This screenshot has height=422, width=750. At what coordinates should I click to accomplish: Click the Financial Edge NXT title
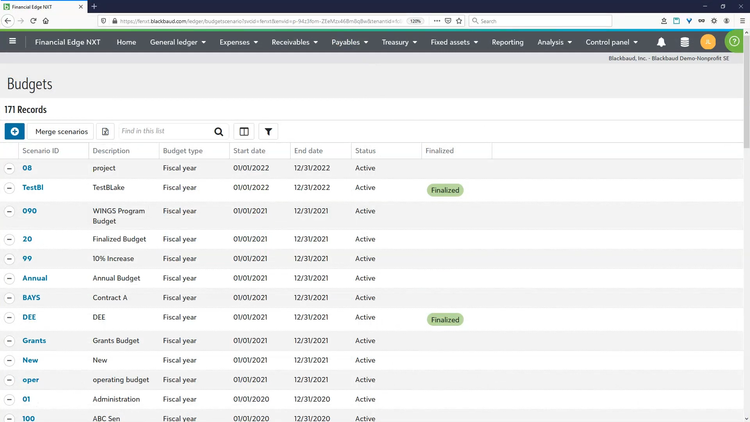[67, 42]
